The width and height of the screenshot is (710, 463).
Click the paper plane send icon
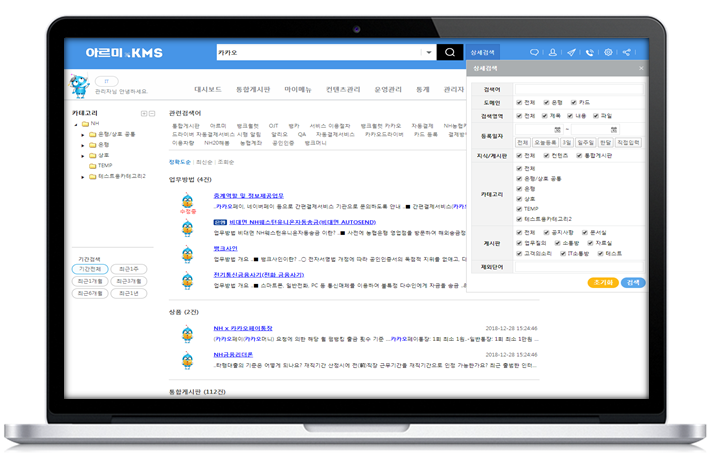pos(571,52)
